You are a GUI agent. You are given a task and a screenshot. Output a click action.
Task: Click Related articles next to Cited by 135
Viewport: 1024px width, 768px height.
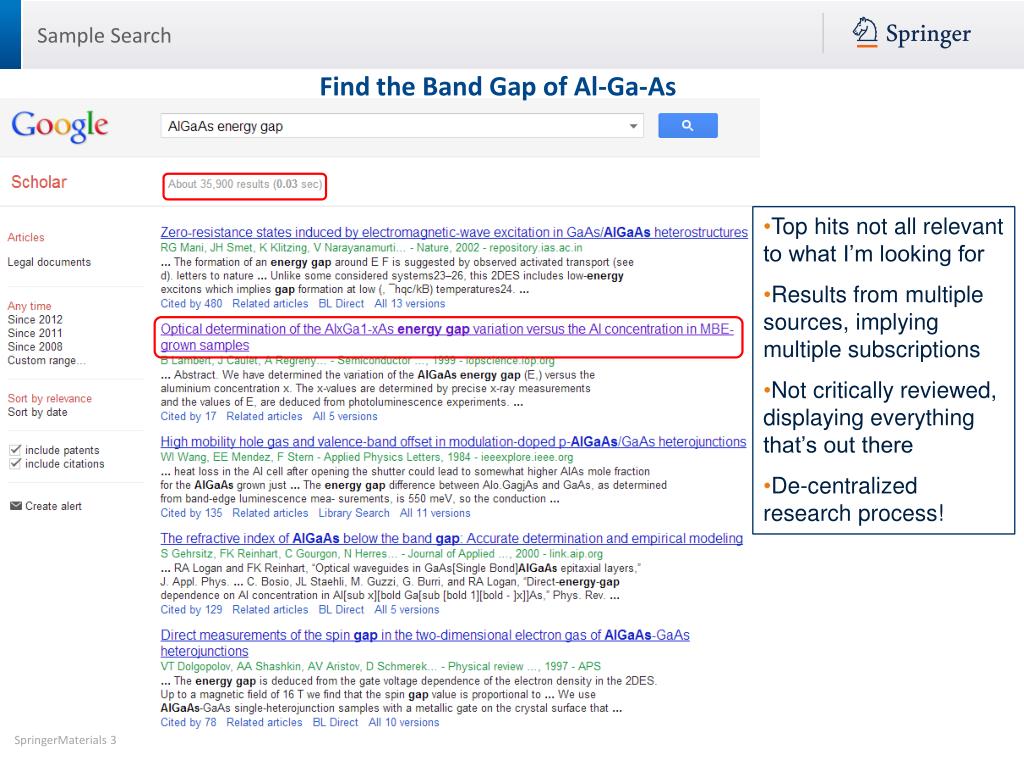270,513
